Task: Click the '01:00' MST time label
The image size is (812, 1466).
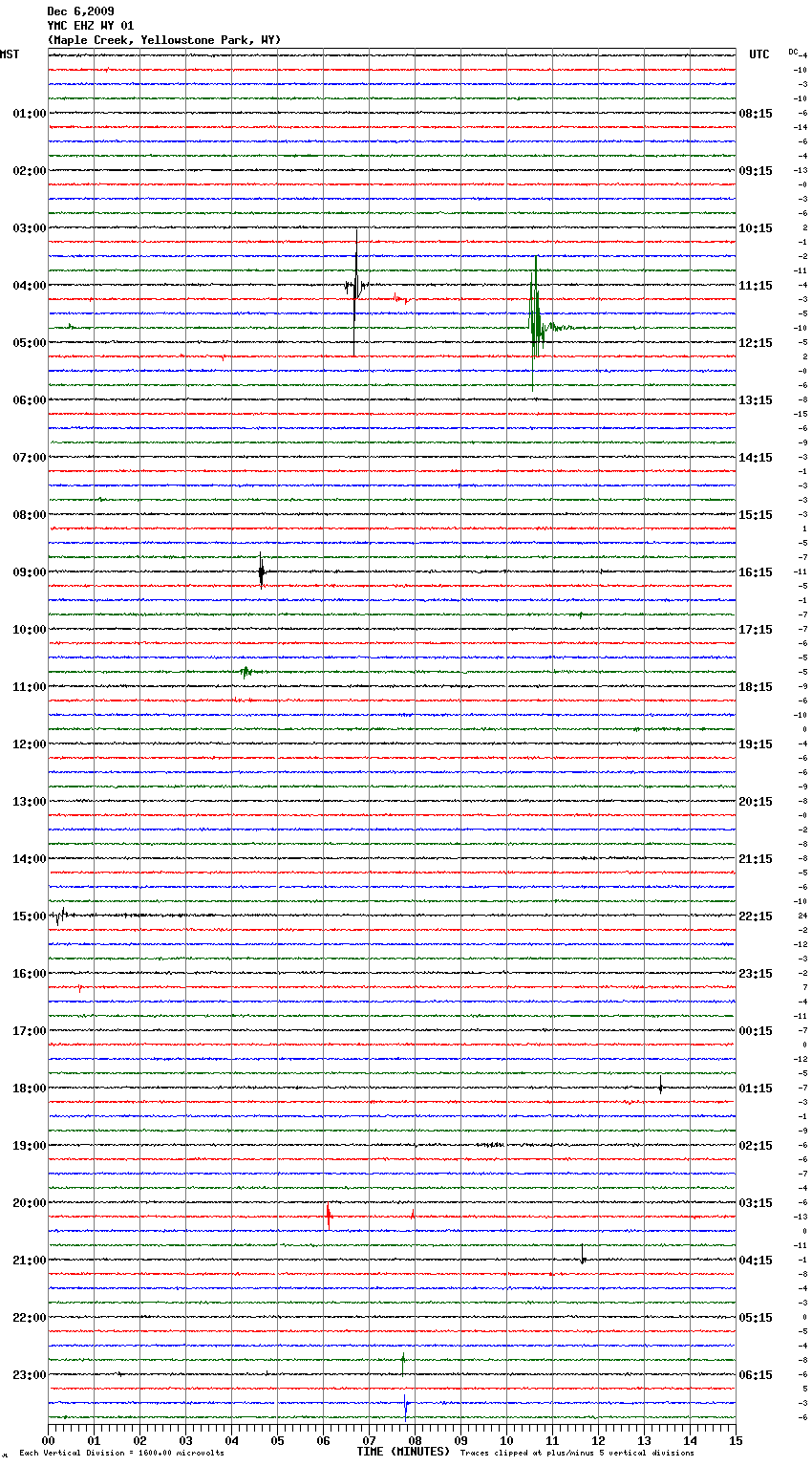Action: pyautogui.click(x=30, y=114)
